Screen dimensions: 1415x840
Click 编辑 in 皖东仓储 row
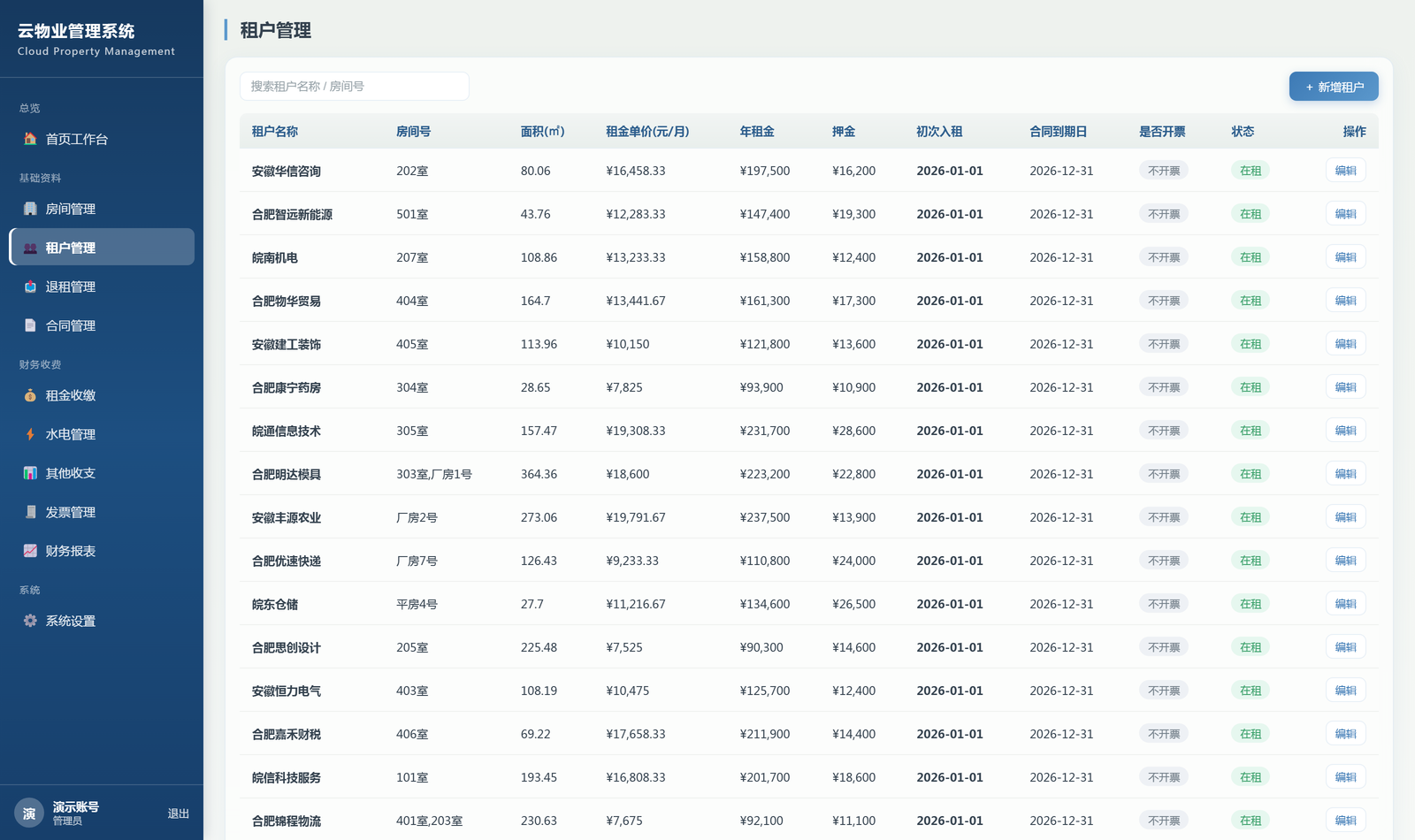coord(1345,604)
